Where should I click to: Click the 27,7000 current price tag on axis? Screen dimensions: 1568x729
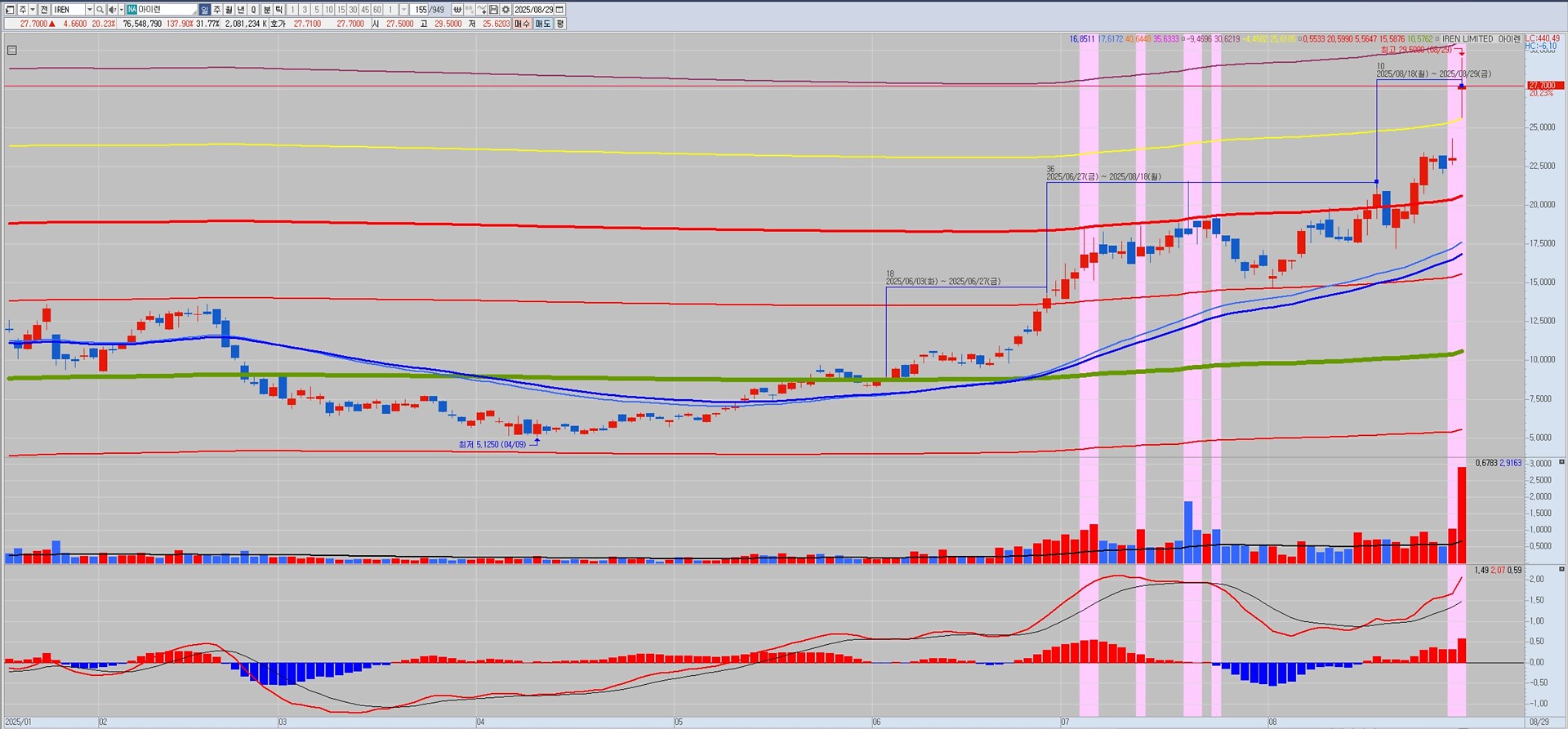1545,86
